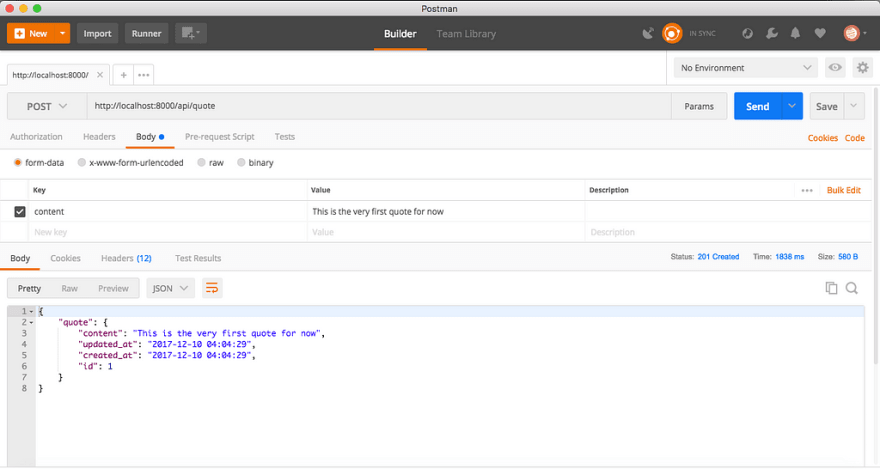Open settings wrench icon in header
Viewport: 880px width, 469px height.
click(x=772, y=34)
